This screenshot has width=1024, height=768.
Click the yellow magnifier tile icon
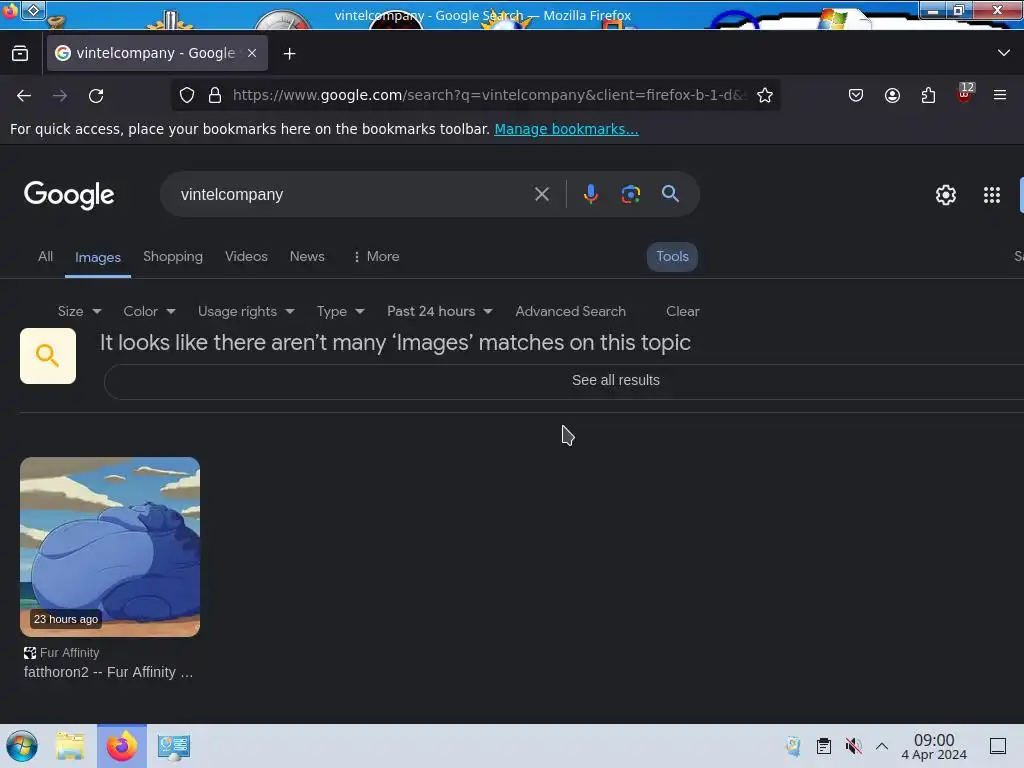click(x=48, y=356)
